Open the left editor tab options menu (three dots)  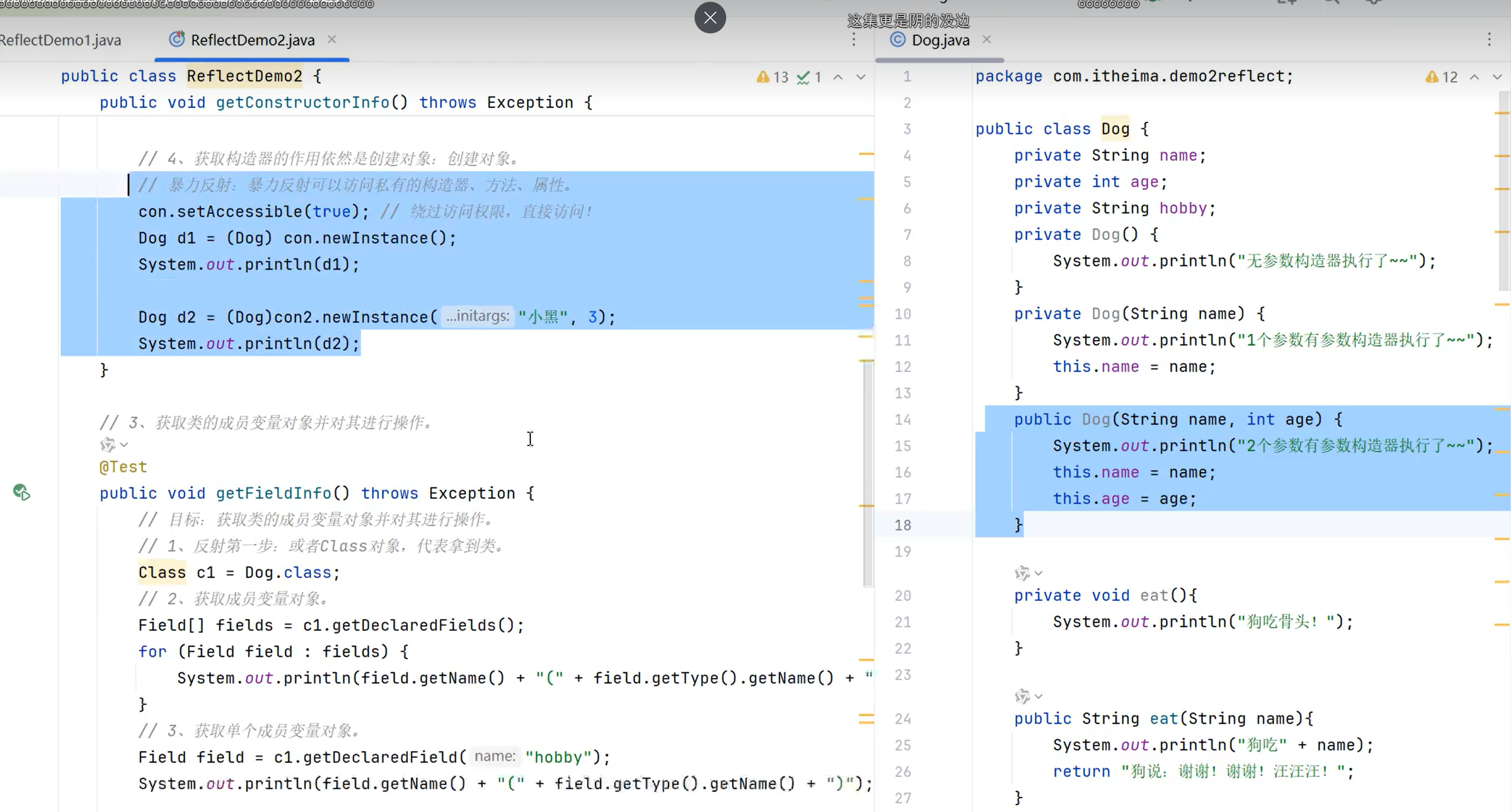click(853, 39)
